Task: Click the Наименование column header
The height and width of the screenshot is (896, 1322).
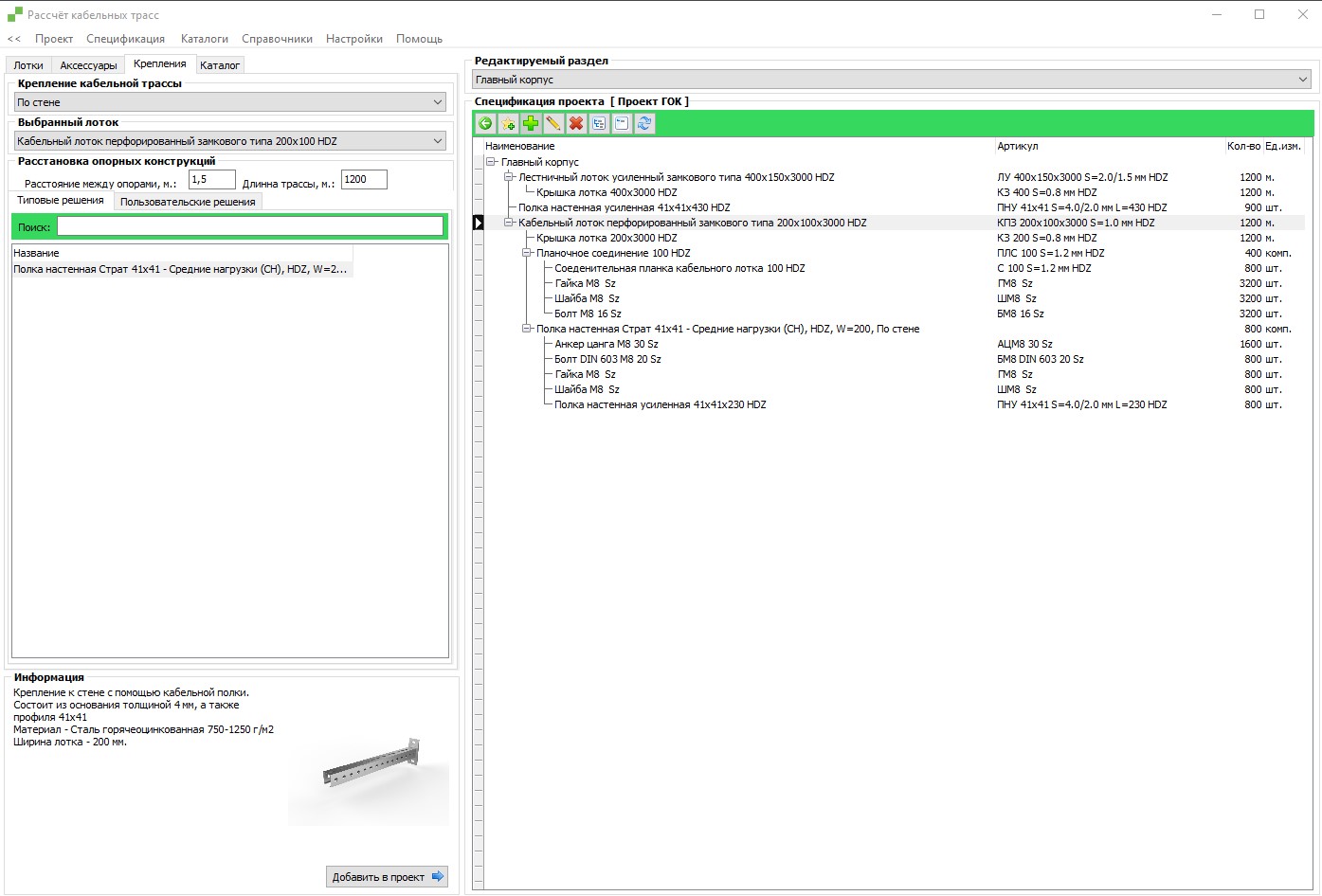Action: [x=739, y=146]
